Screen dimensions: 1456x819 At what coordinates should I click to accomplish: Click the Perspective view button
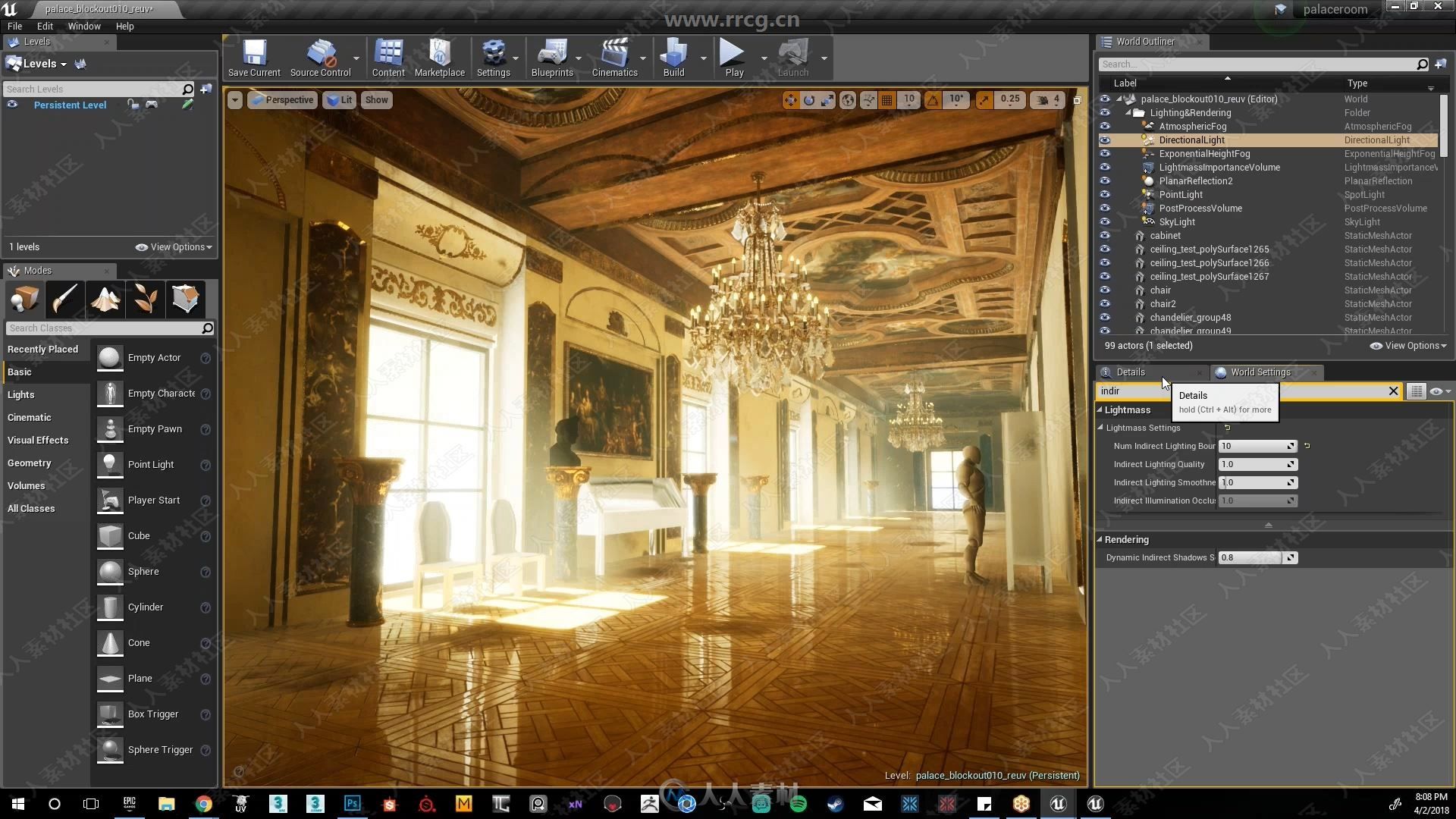(282, 100)
